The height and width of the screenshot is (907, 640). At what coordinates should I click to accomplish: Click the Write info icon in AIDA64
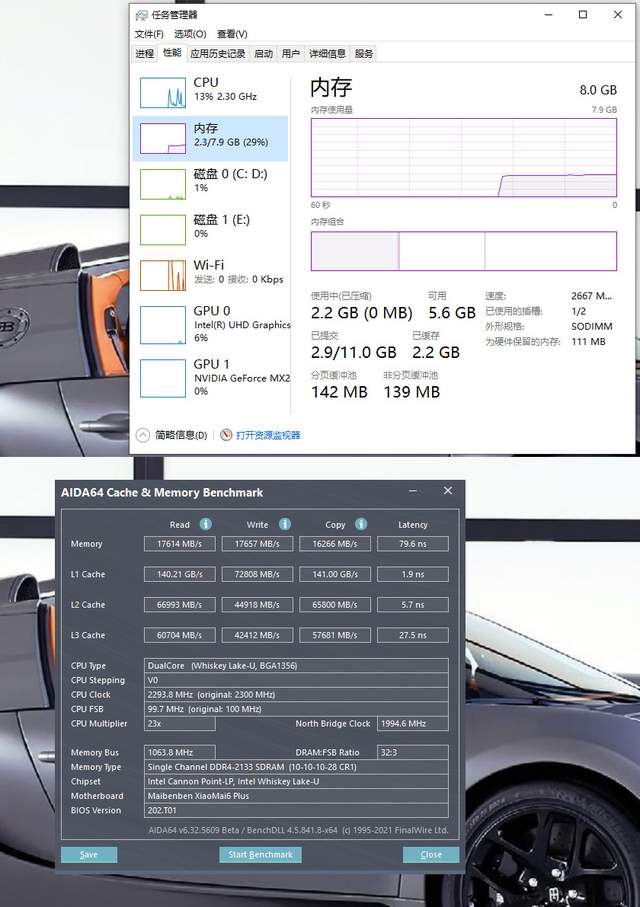285,524
